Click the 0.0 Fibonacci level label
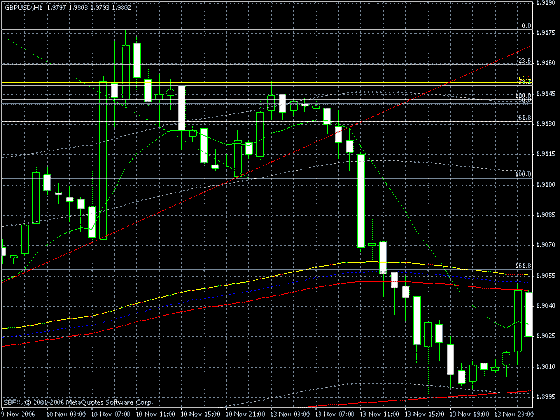 [x=526, y=26]
